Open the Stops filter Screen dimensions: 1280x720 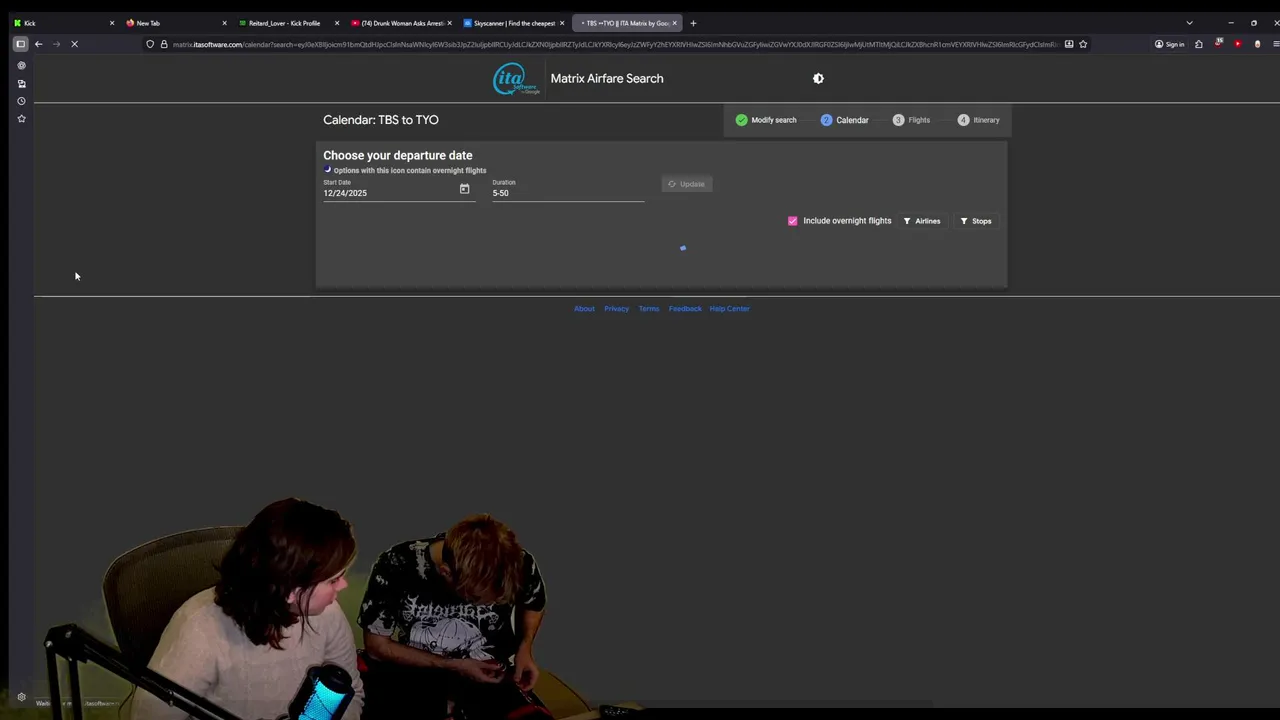click(976, 221)
